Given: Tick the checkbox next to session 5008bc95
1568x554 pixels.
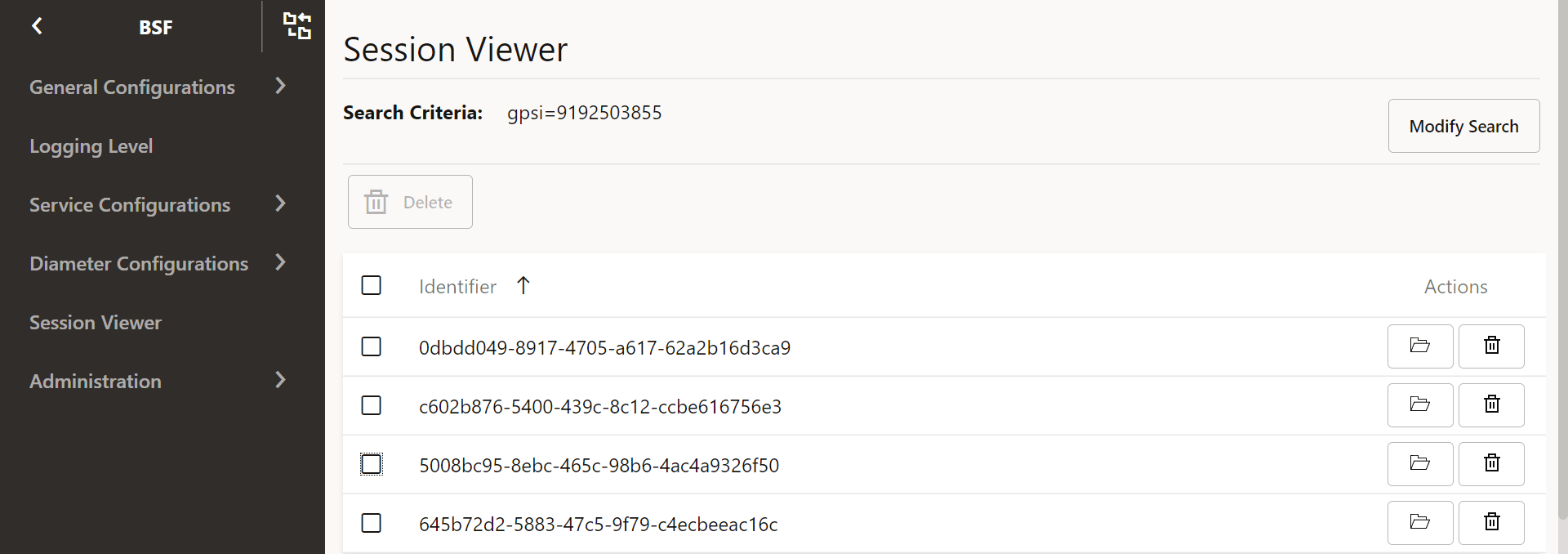Looking at the screenshot, I should [x=372, y=463].
